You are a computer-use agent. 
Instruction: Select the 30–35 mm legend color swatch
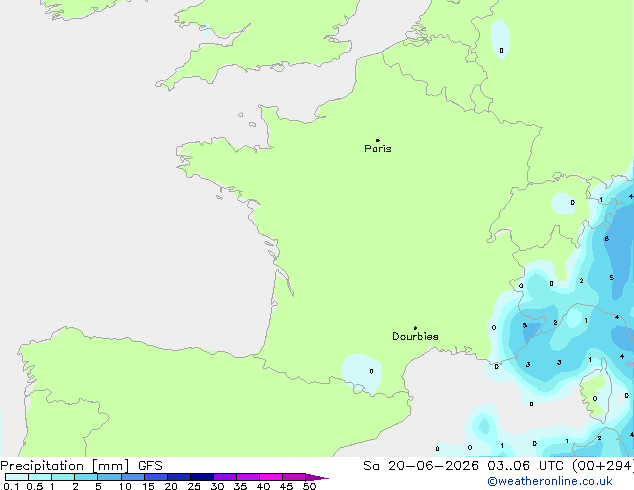pyautogui.click(x=225, y=477)
